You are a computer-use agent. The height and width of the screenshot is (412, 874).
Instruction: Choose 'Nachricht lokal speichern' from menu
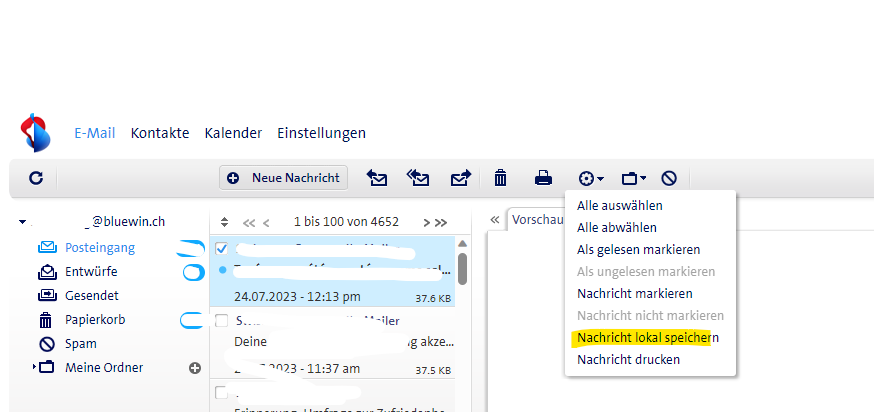[x=648, y=338]
